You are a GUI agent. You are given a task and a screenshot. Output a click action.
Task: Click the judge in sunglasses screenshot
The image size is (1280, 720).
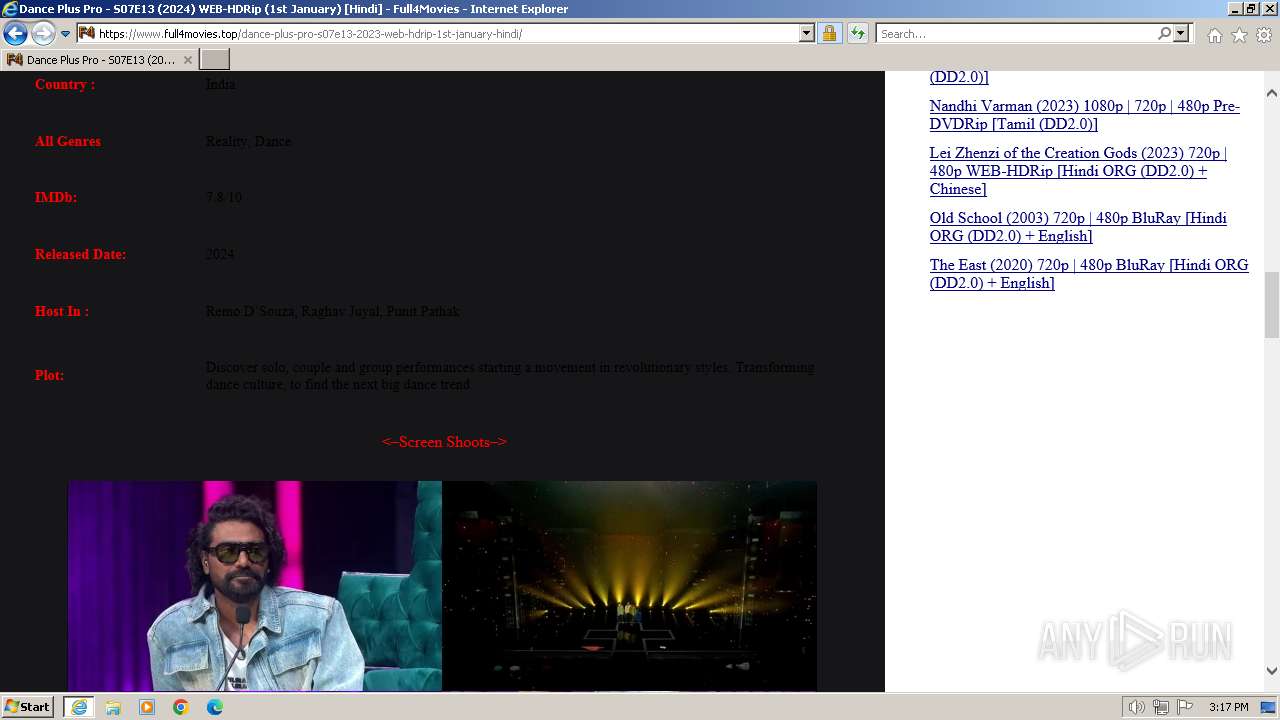[x=255, y=586]
